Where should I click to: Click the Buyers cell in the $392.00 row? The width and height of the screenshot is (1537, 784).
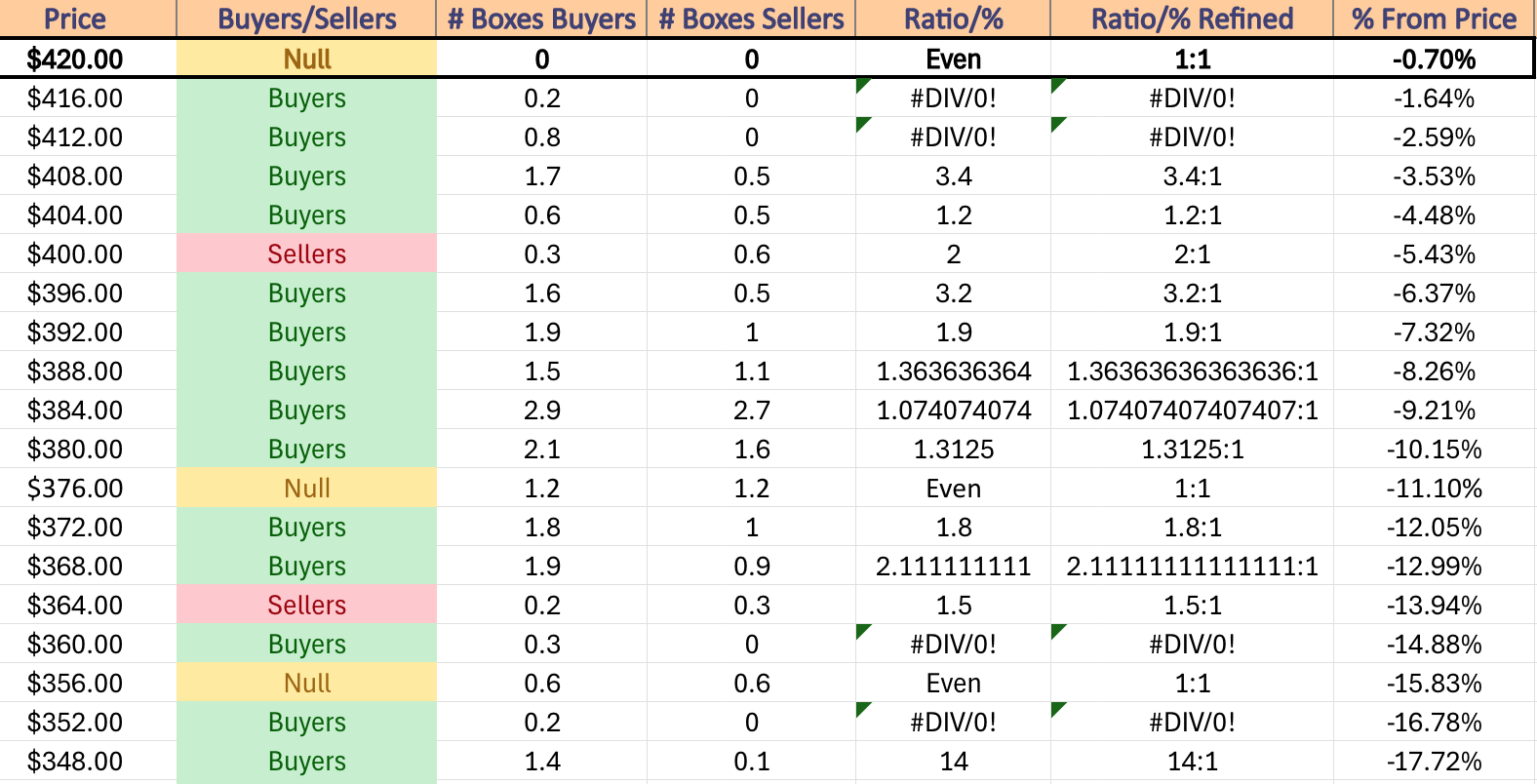click(306, 333)
